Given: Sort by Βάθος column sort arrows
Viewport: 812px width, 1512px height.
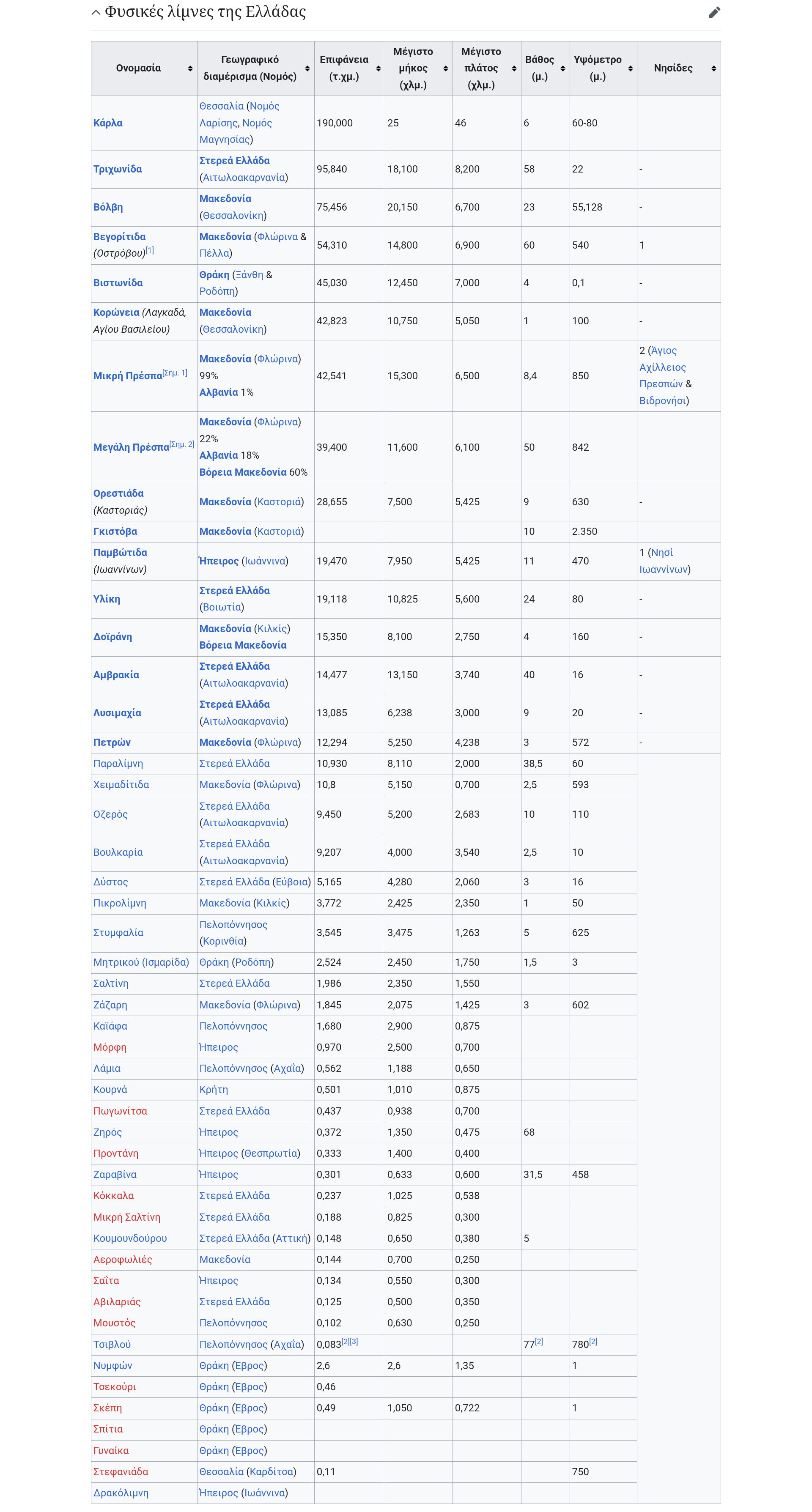Looking at the screenshot, I should click(562, 68).
